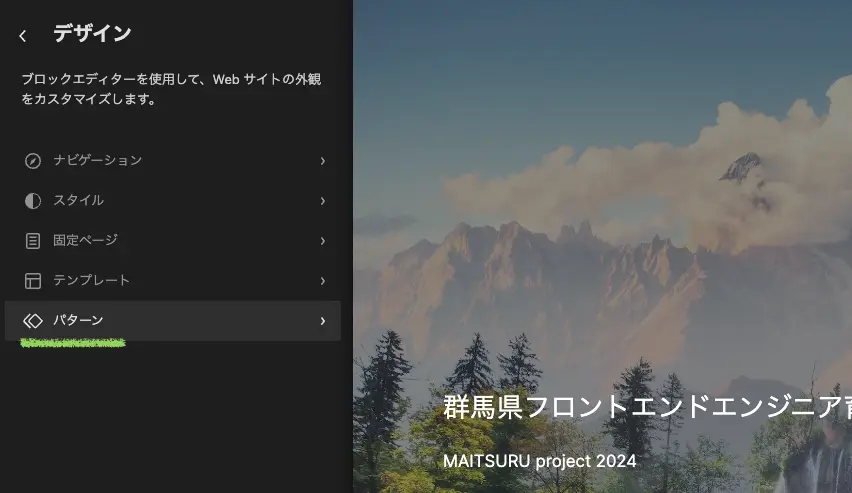Go to the テンプレート menu label
Viewport: 852px width, 493px height.
91,280
